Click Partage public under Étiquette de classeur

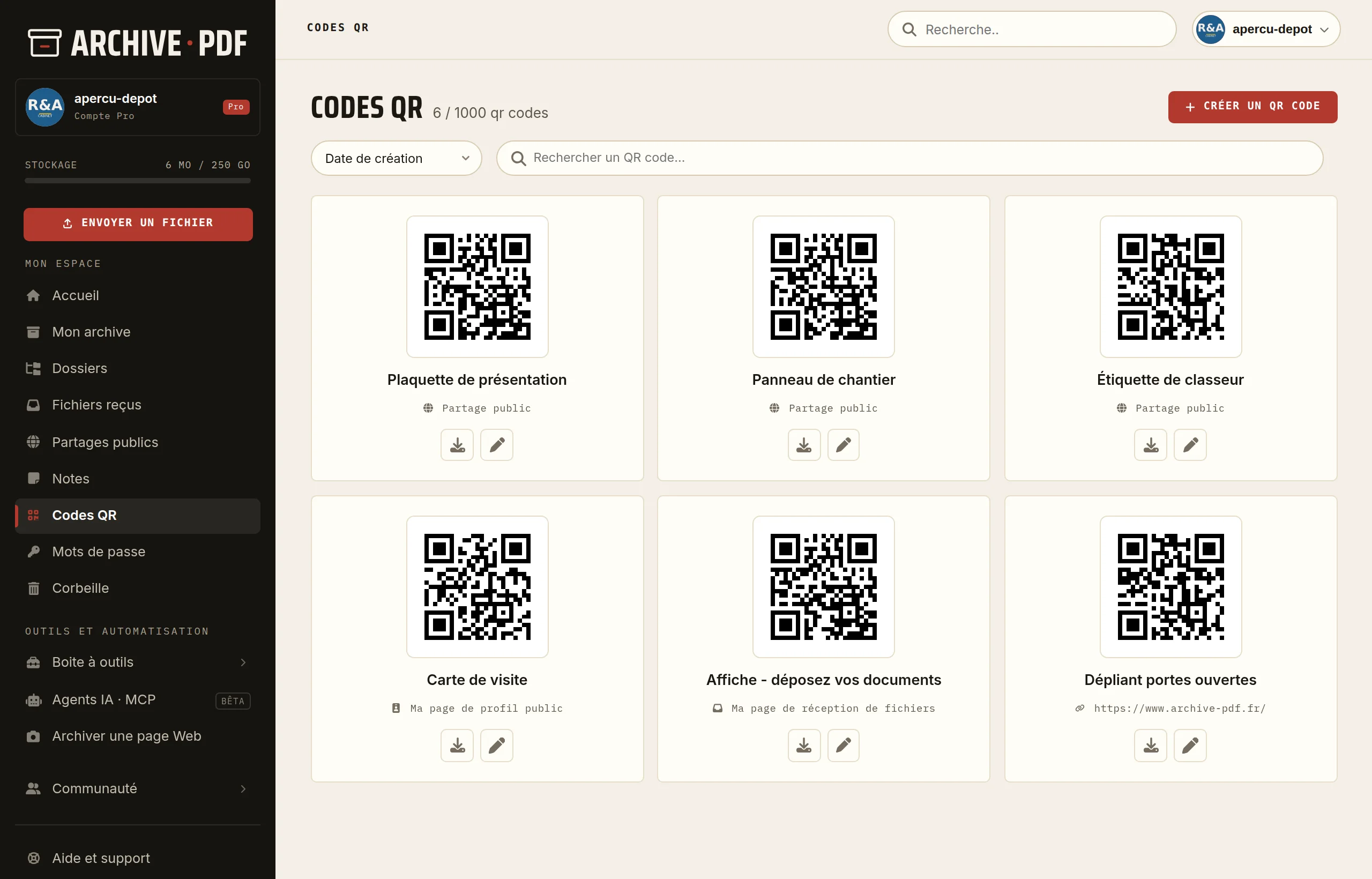pos(1180,408)
